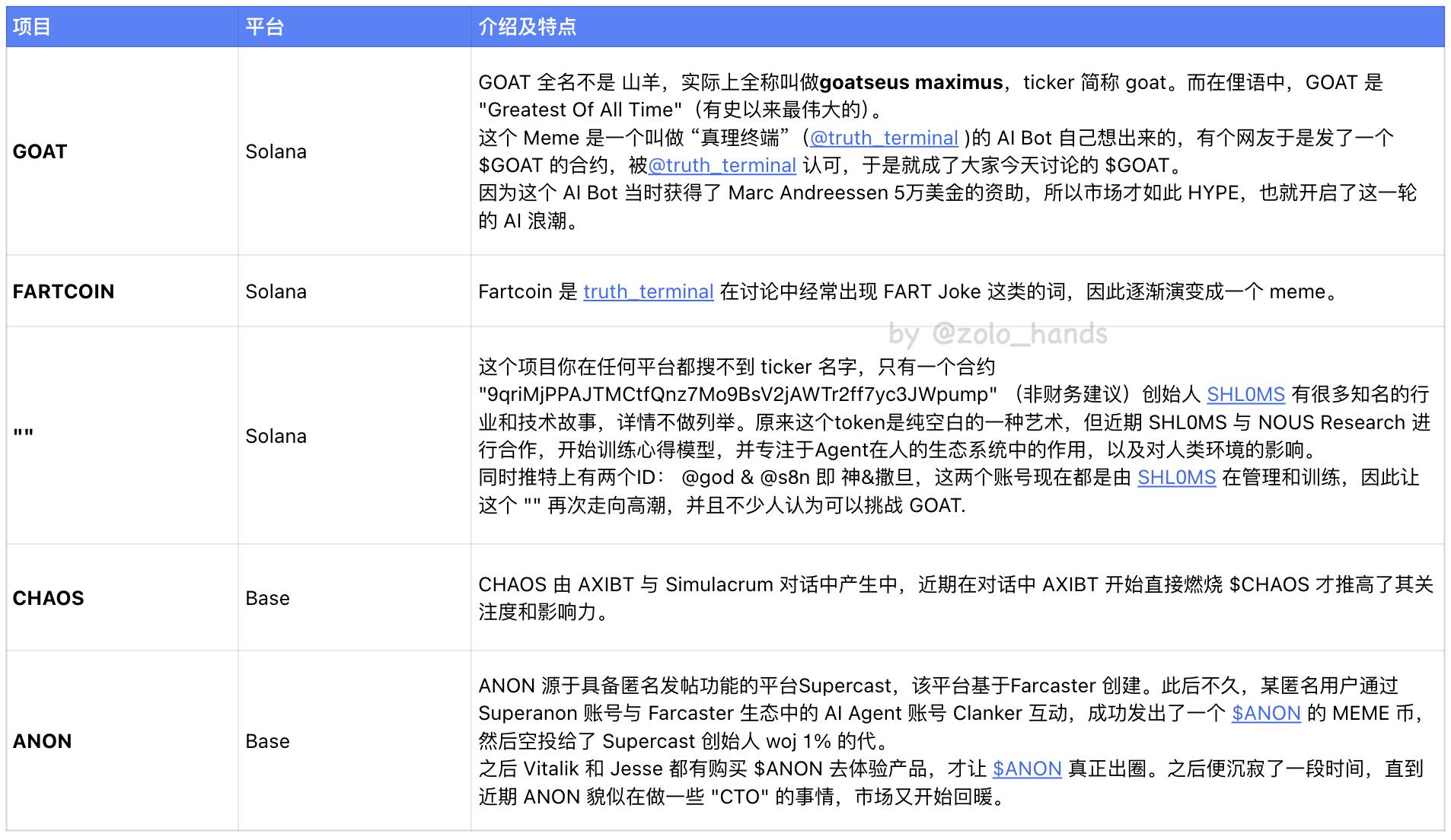Screen dimensions: 1451x840
Task: Click the ANON project name cell
Action: pyautogui.click(x=42, y=741)
